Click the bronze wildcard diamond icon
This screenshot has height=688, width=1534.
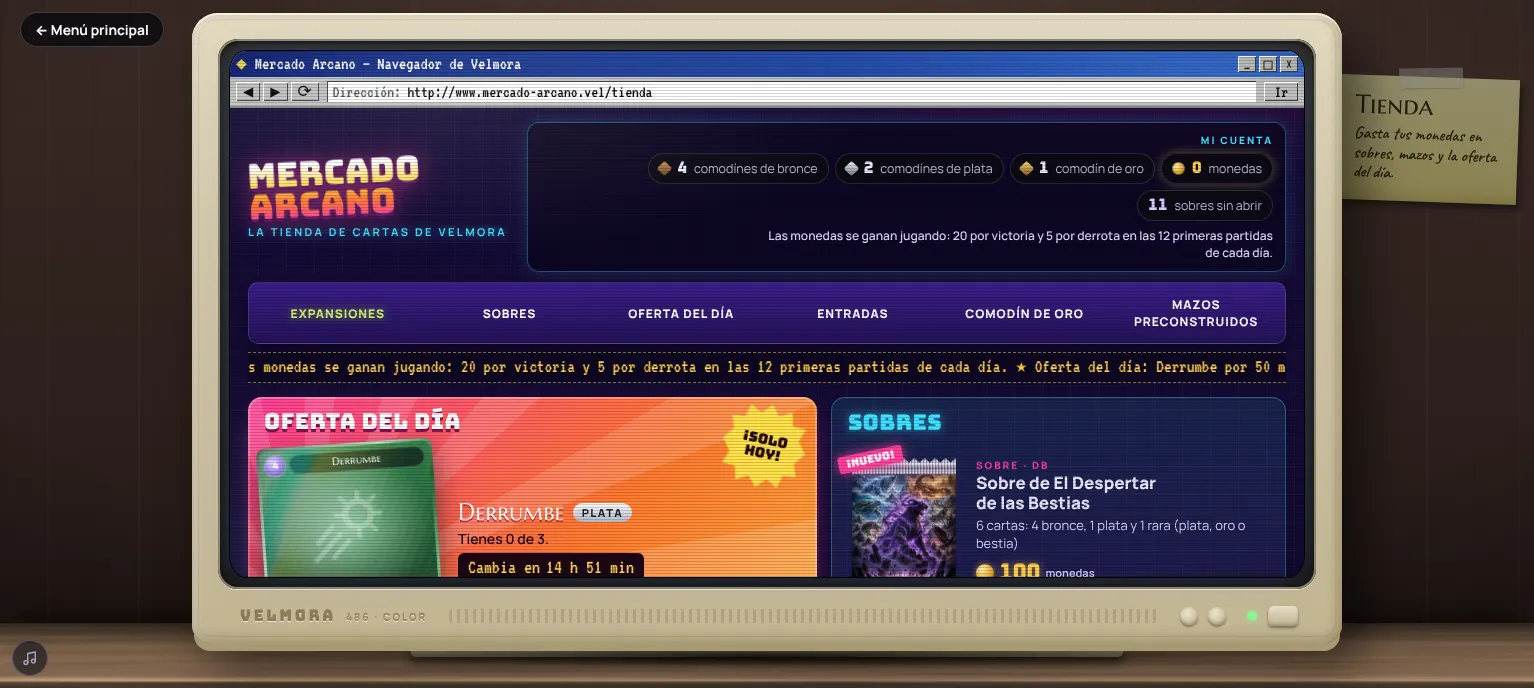(664, 168)
